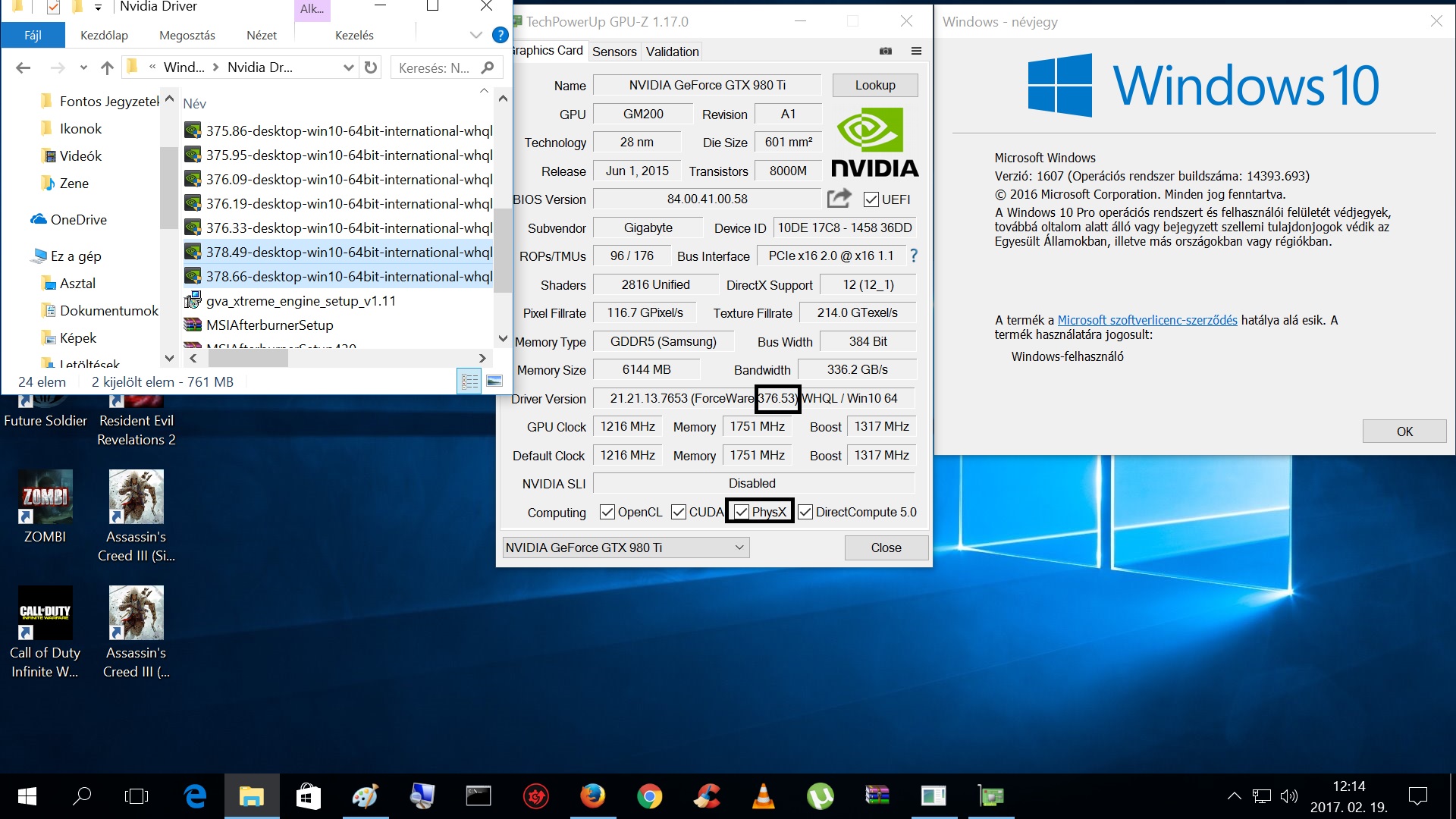The height and width of the screenshot is (819, 1456).
Task: Open the Megosztás ribbon tab
Action: 187,35
